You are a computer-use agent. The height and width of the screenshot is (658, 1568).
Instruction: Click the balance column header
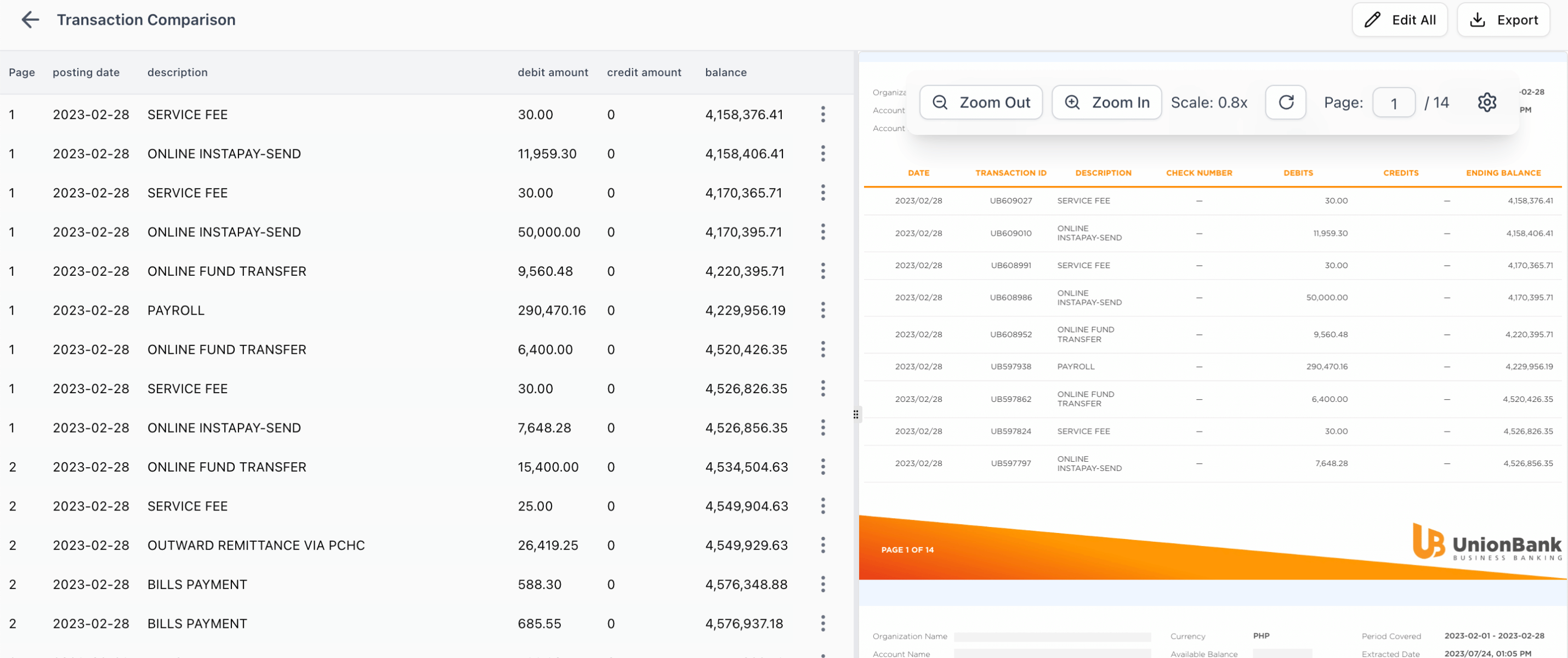[725, 72]
